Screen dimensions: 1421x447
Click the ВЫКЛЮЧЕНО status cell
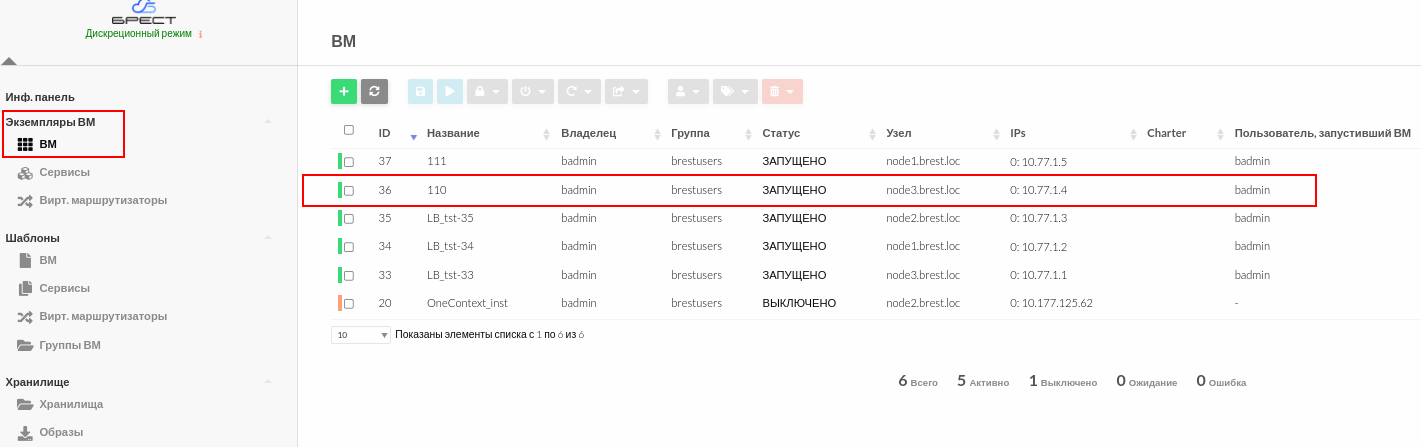tap(799, 302)
